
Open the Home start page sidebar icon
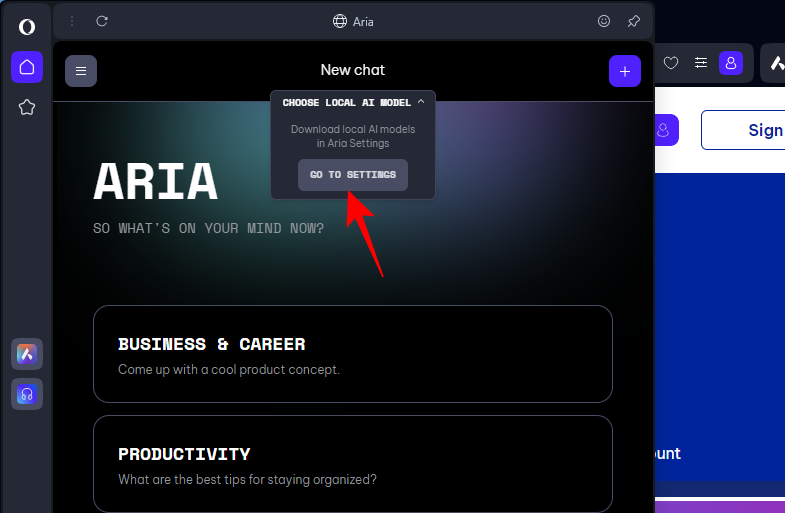click(x=27, y=67)
